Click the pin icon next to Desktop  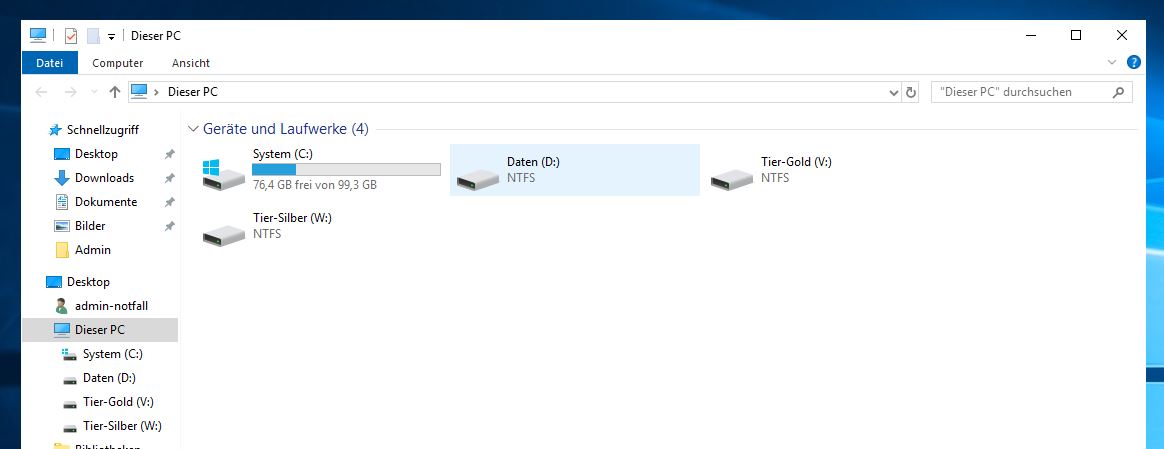click(x=169, y=154)
